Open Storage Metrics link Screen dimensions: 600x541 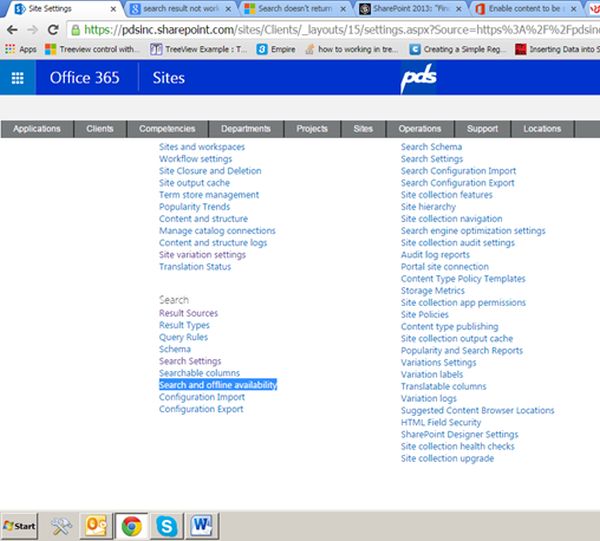point(432,291)
